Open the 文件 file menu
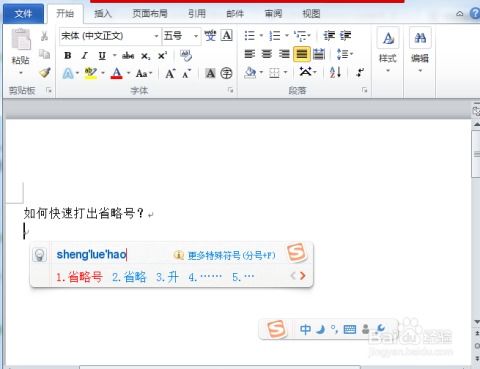Image resolution: width=480 pixels, height=369 pixels. pyautogui.click(x=23, y=14)
